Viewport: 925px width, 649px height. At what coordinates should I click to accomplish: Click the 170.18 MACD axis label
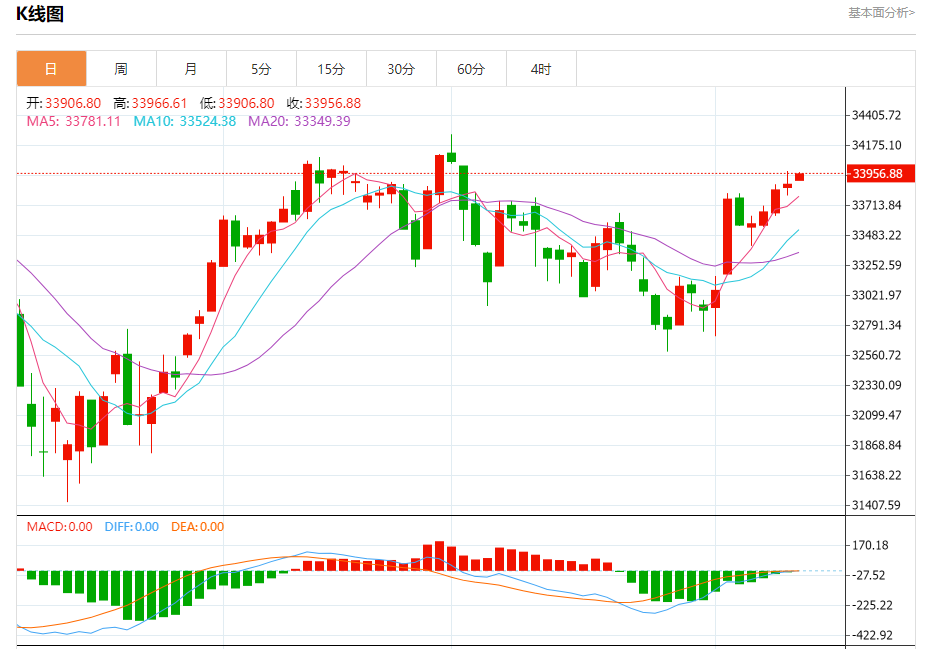pos(870,545)
